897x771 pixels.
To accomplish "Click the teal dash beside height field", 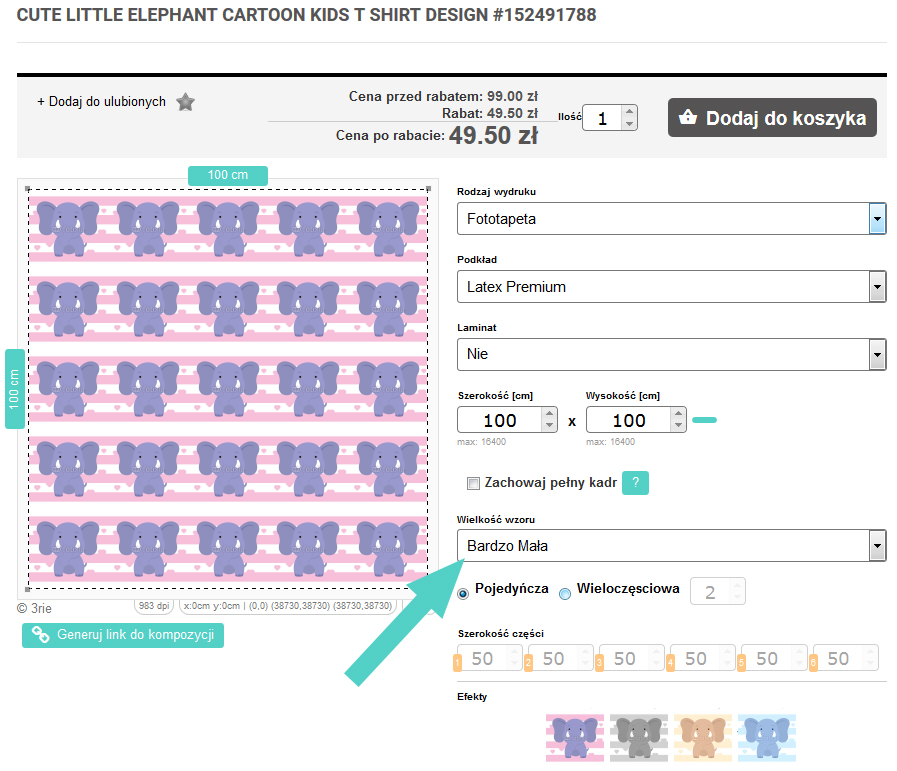I will 704,420.
